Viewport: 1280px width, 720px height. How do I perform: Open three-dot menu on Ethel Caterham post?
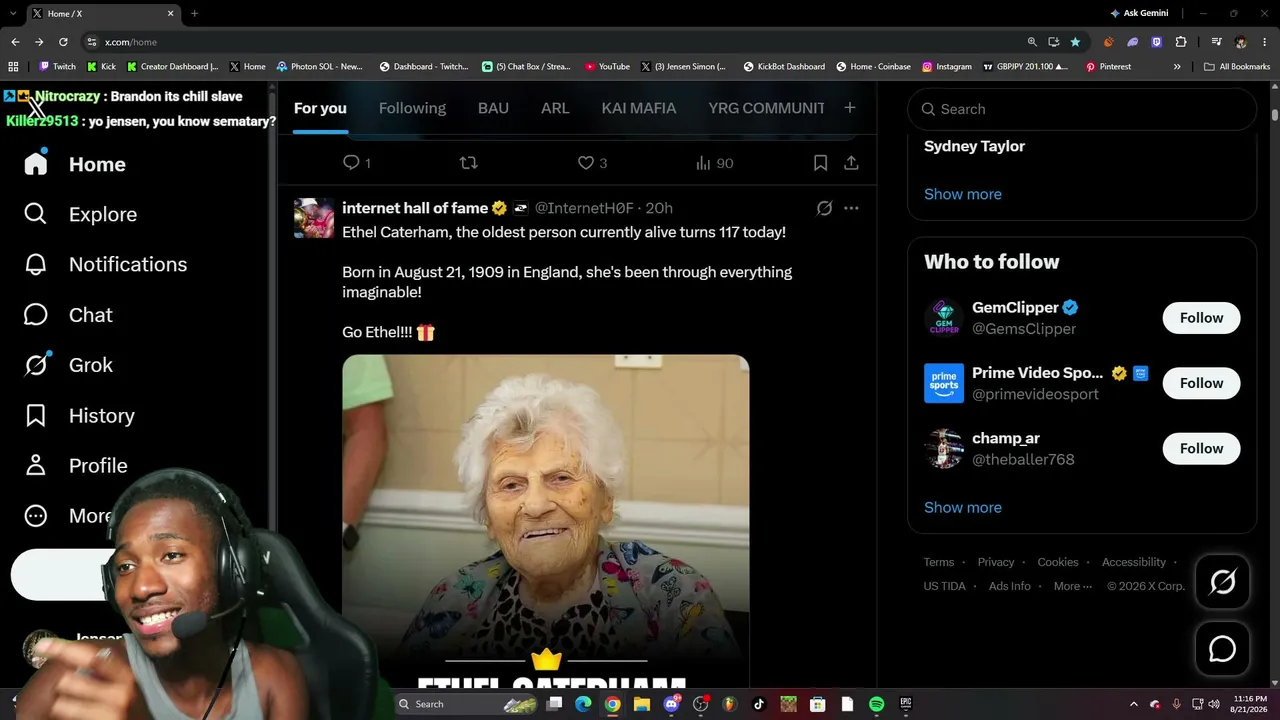(851, 208)
